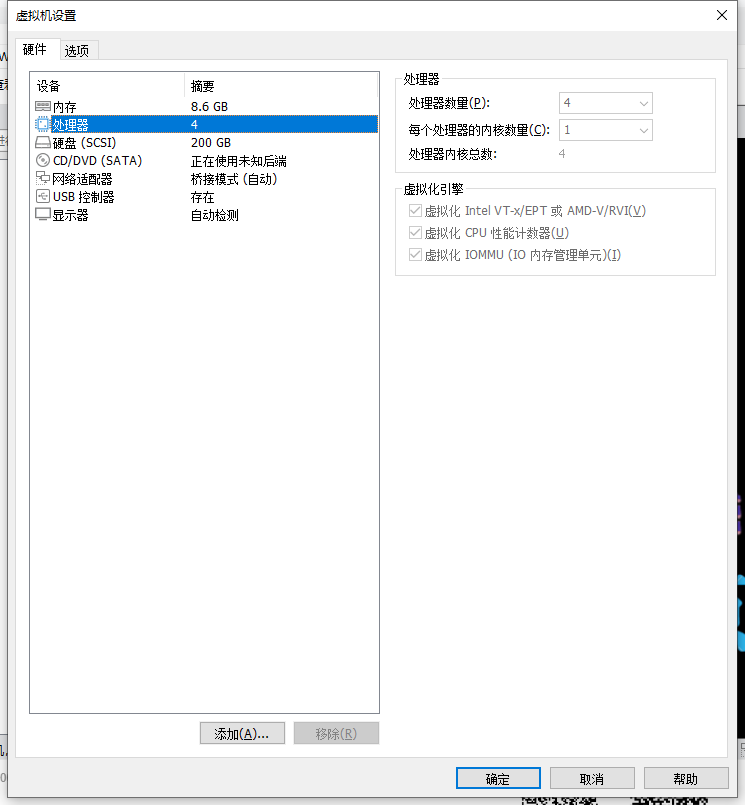Click the 取消 button

[592, 779]
